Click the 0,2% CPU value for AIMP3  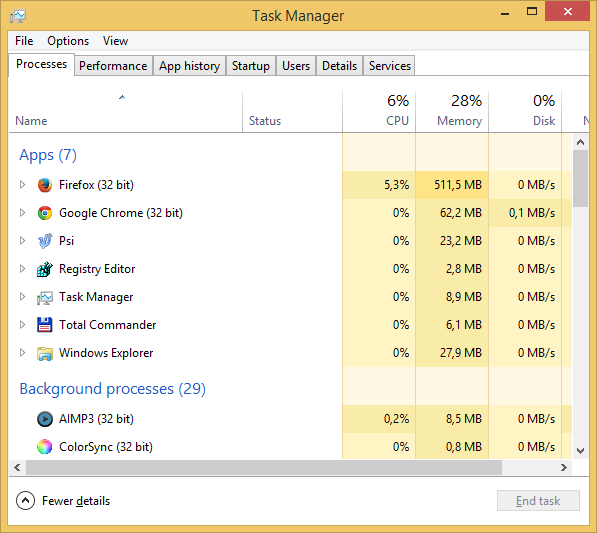click(396, 419)
